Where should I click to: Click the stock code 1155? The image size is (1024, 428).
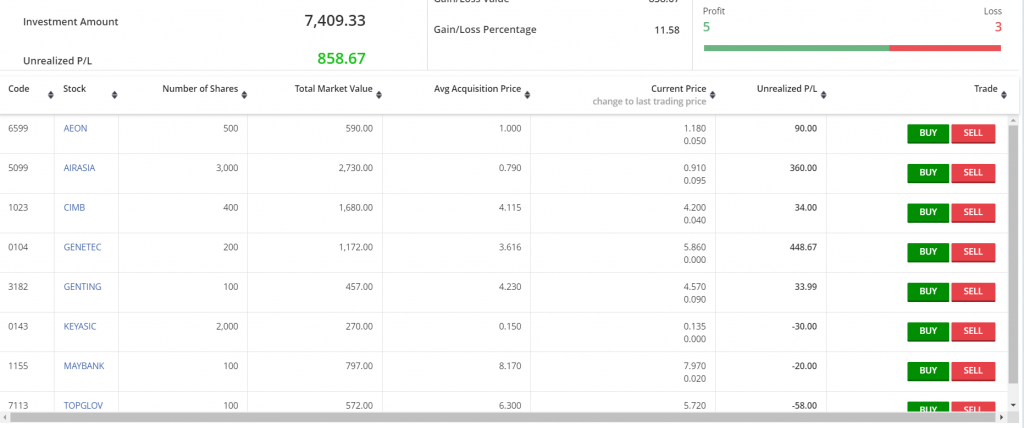17,366
